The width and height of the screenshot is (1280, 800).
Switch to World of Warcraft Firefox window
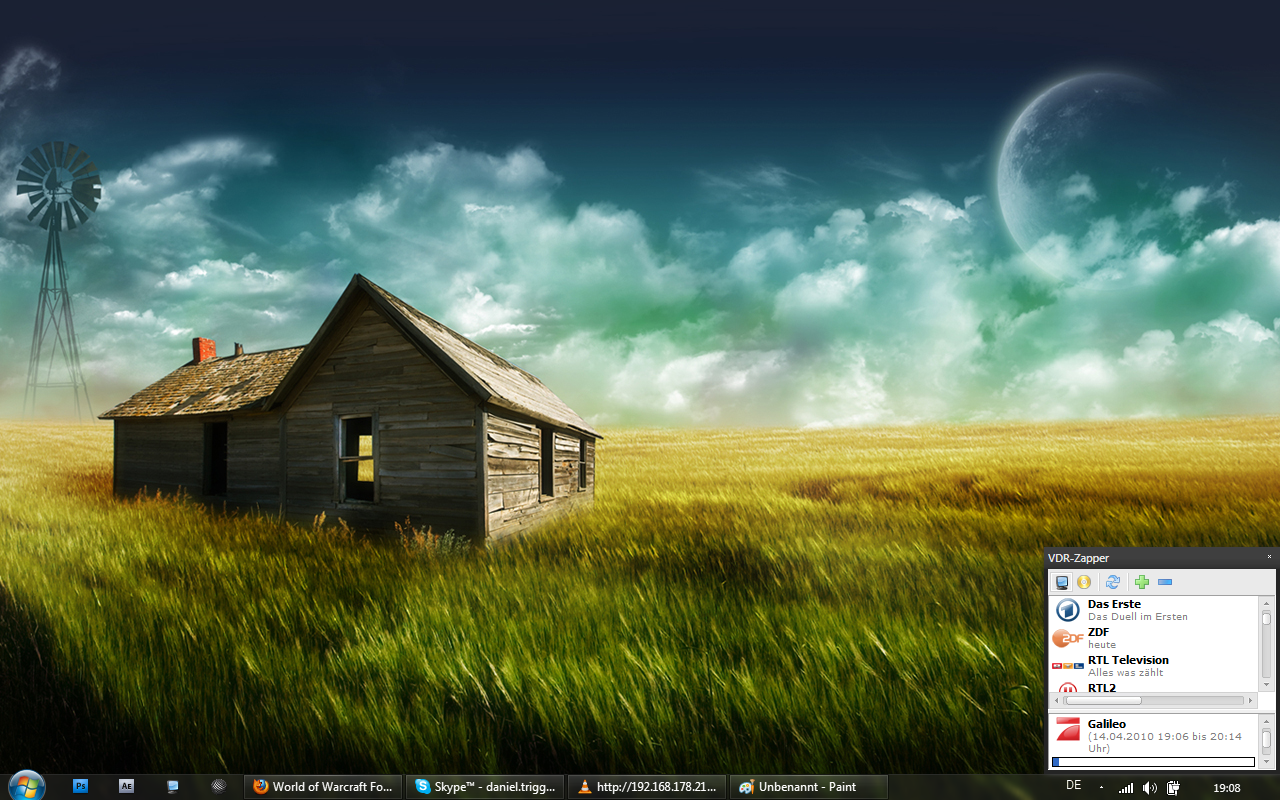(323, 787)
